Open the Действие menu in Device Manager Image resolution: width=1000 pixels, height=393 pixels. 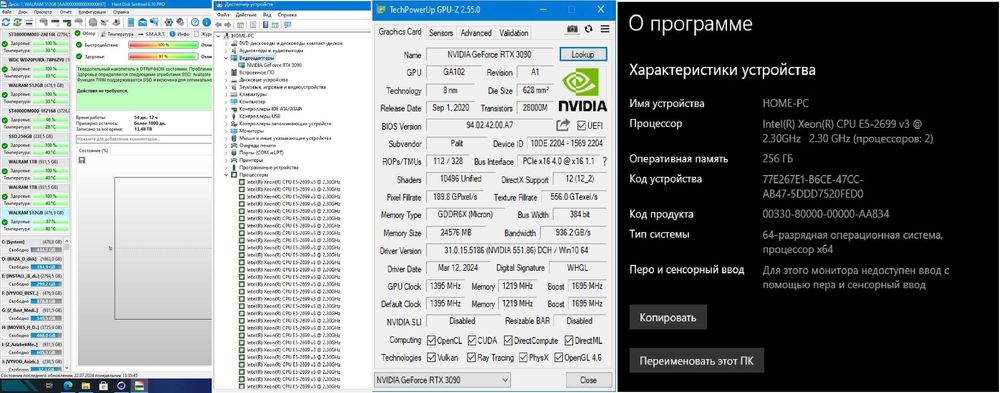[246, 15]
